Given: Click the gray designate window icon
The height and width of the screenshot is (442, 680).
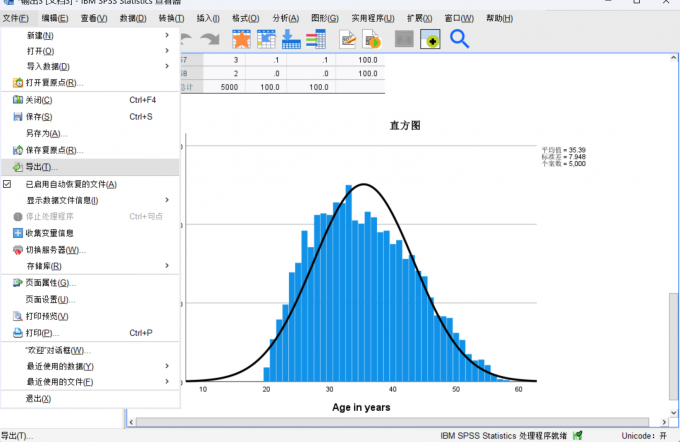Looking at the screenshot, I should (x=404, y=39).
